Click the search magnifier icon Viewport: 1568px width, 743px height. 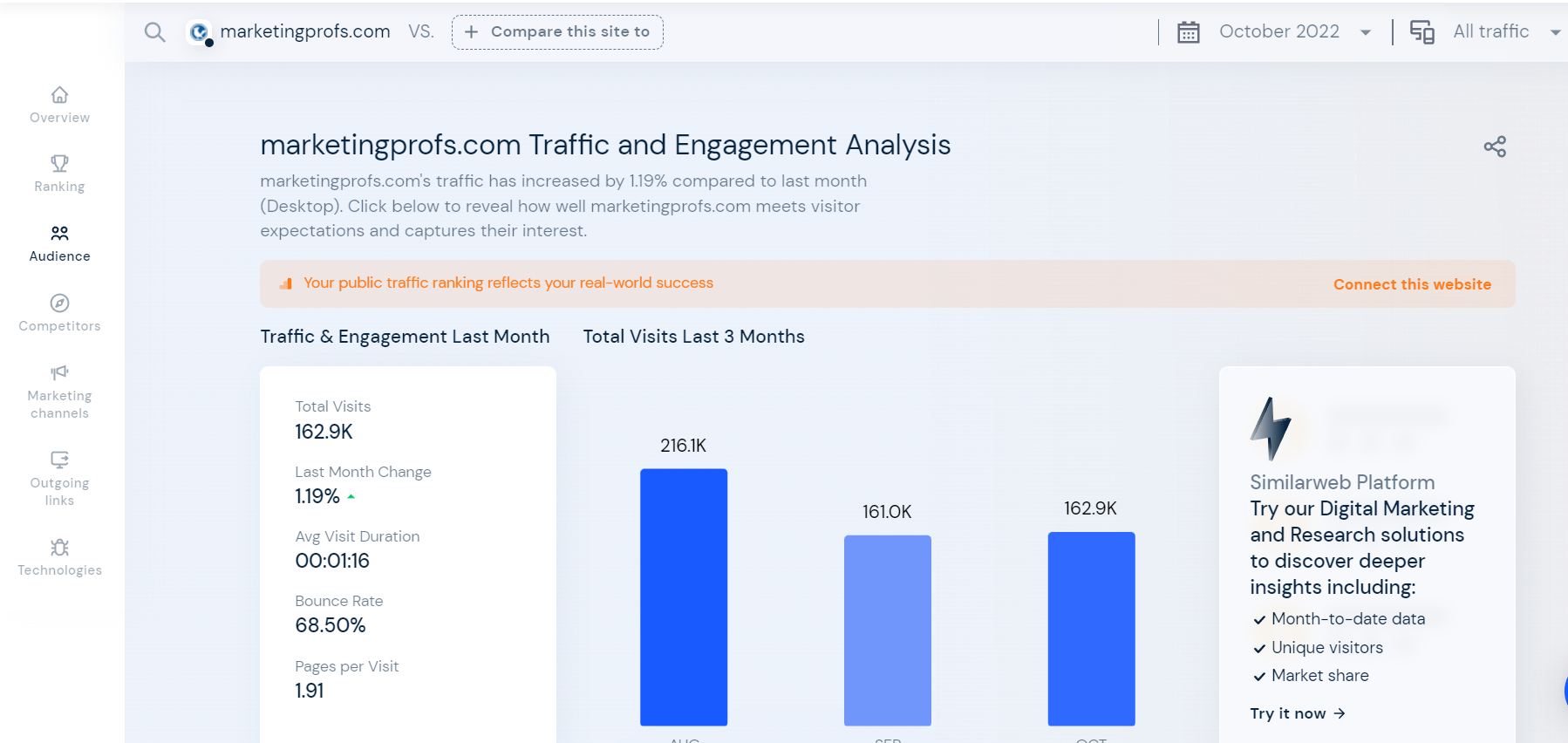(154, 32)
